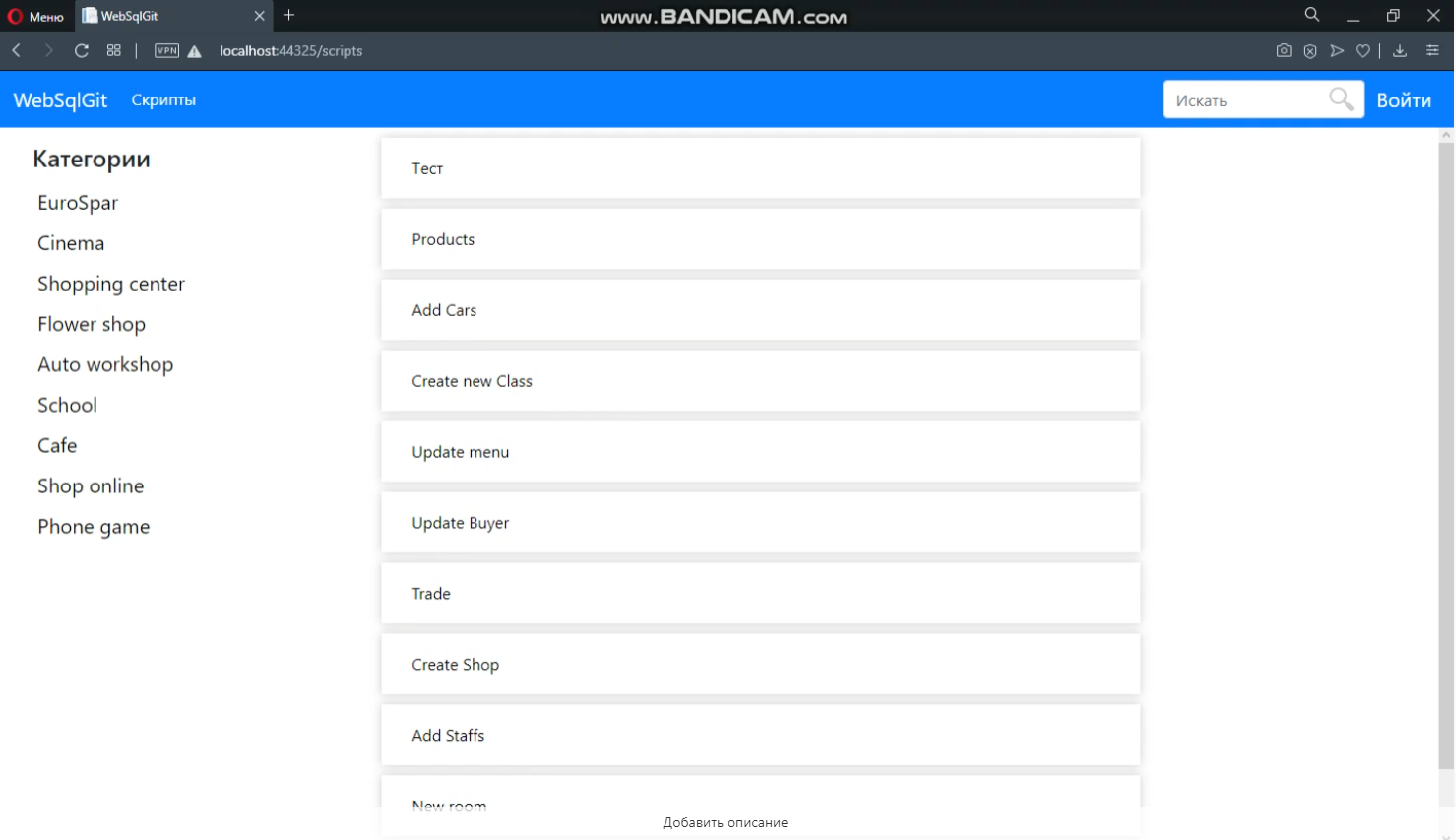Select the Shopping center category
This screenshot has width=1456, height=840.
point(111,284)
